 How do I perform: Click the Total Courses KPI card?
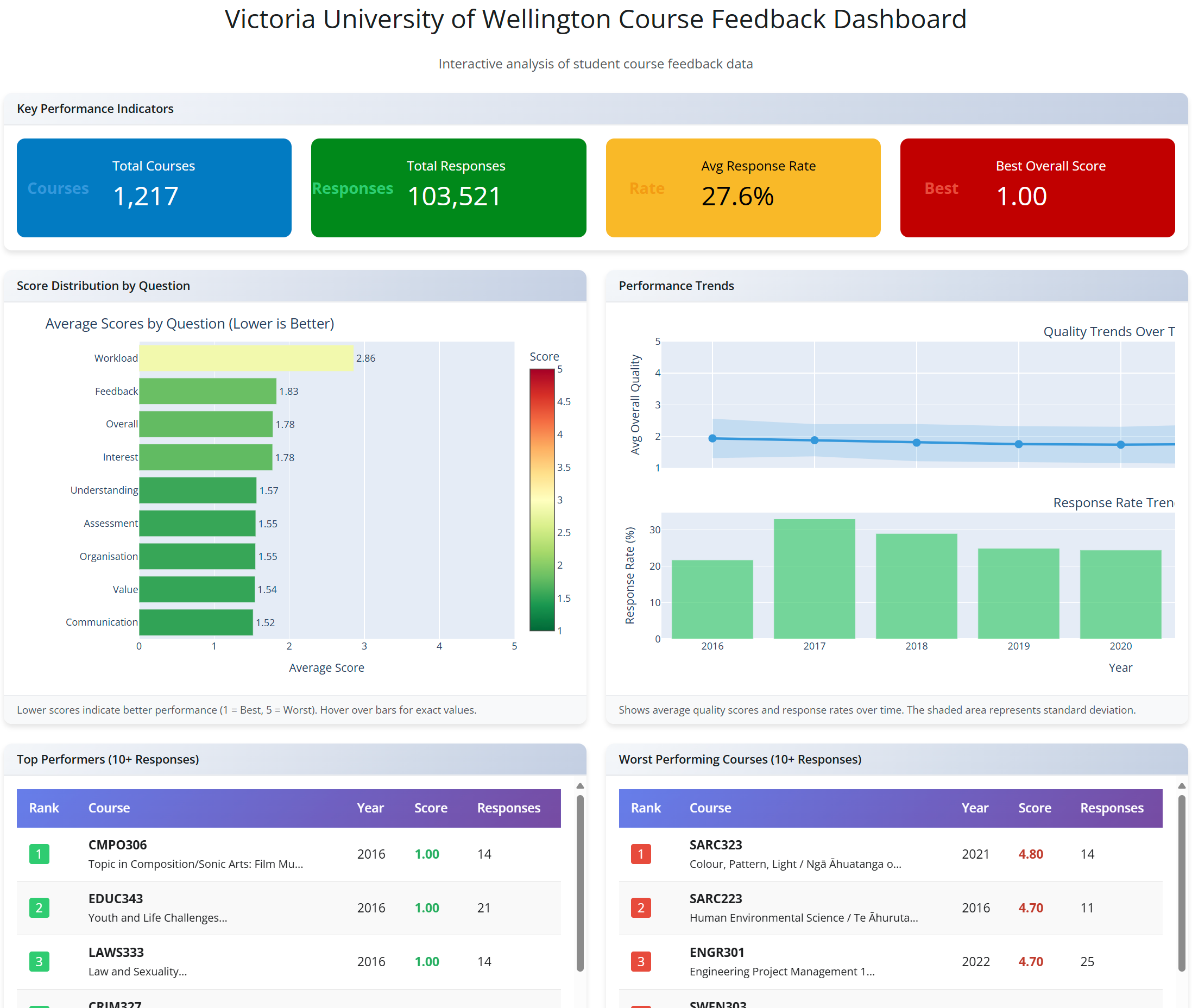pos(154,187)
